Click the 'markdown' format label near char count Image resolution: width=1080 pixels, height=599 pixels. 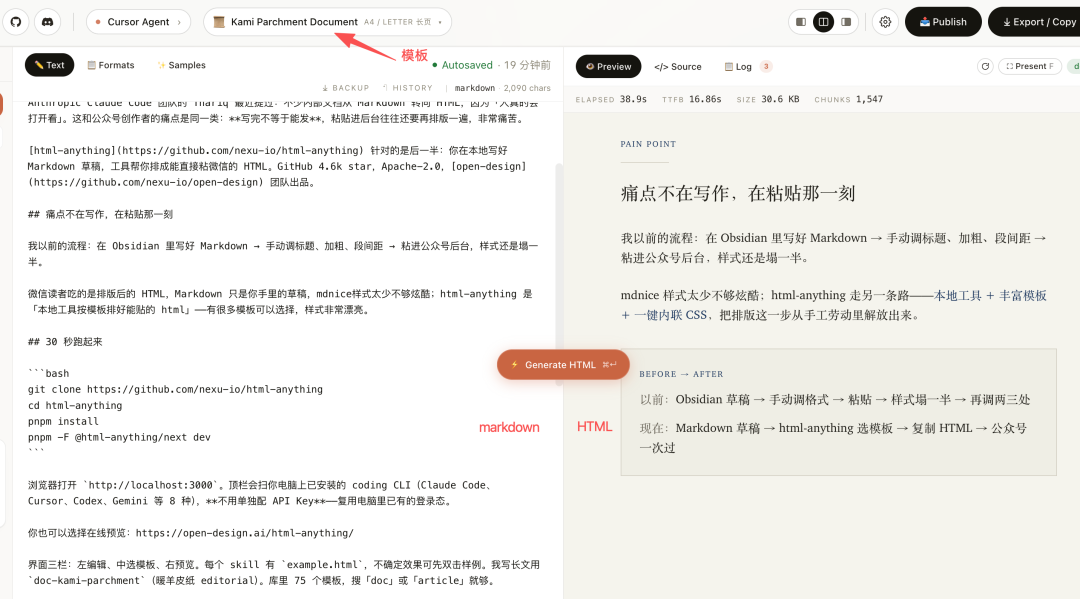point(475,88)
